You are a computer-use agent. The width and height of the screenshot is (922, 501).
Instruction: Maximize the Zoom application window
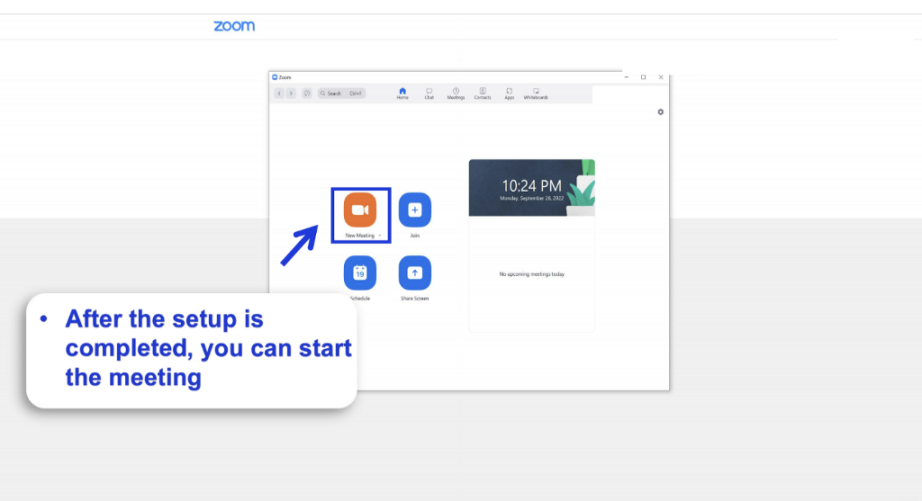click(x=643, y=77)
